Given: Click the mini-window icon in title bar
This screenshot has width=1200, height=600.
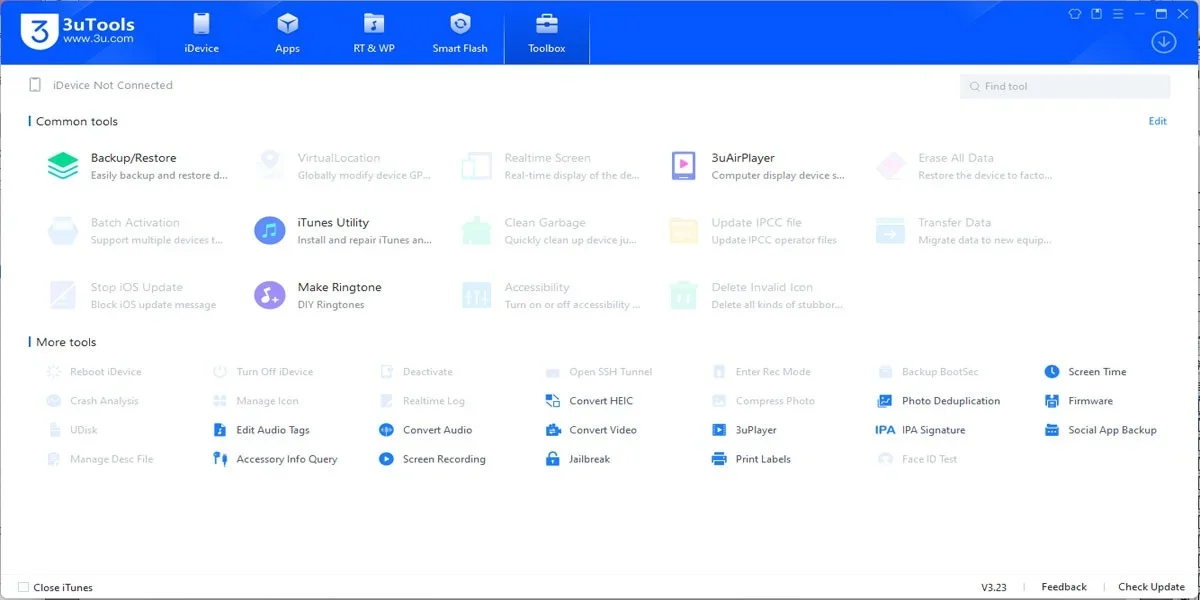Looking at the screenshot, I should [x=1097, y=14].
